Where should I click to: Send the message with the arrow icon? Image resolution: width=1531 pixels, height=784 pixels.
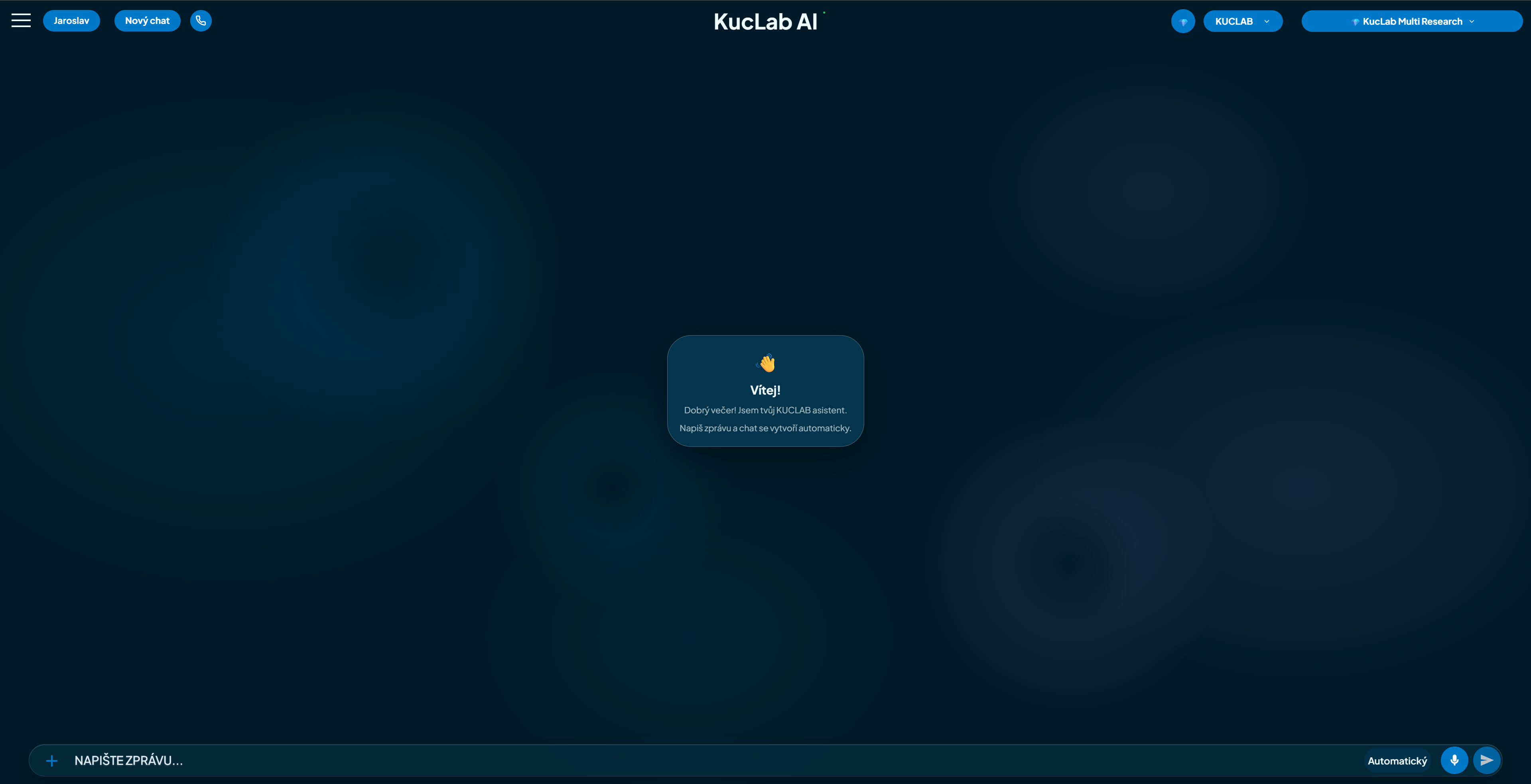pyautogui.click(x=1486, y=760)
